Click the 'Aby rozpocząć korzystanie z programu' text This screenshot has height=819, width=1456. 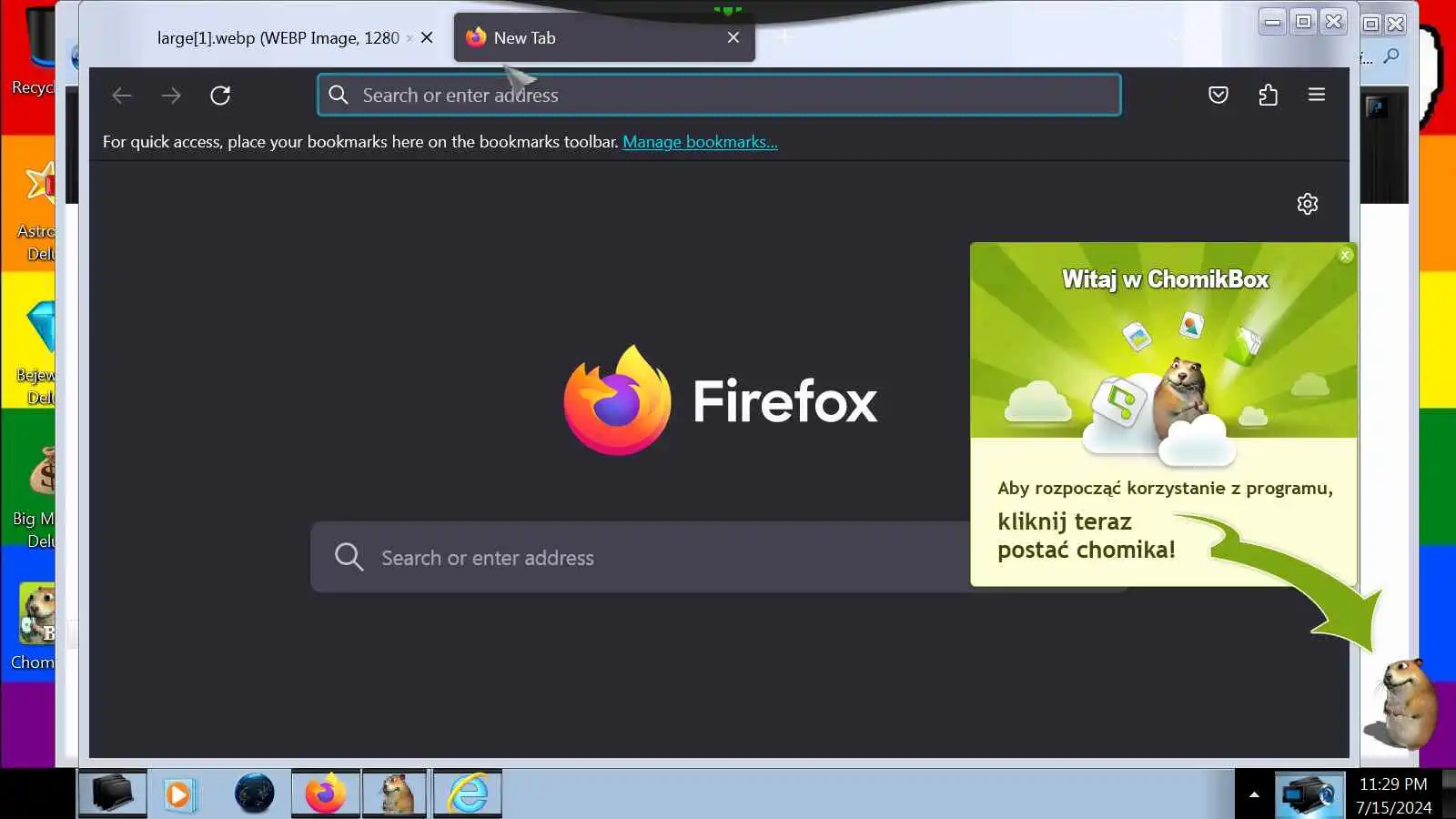click(x=1165, y=488)
